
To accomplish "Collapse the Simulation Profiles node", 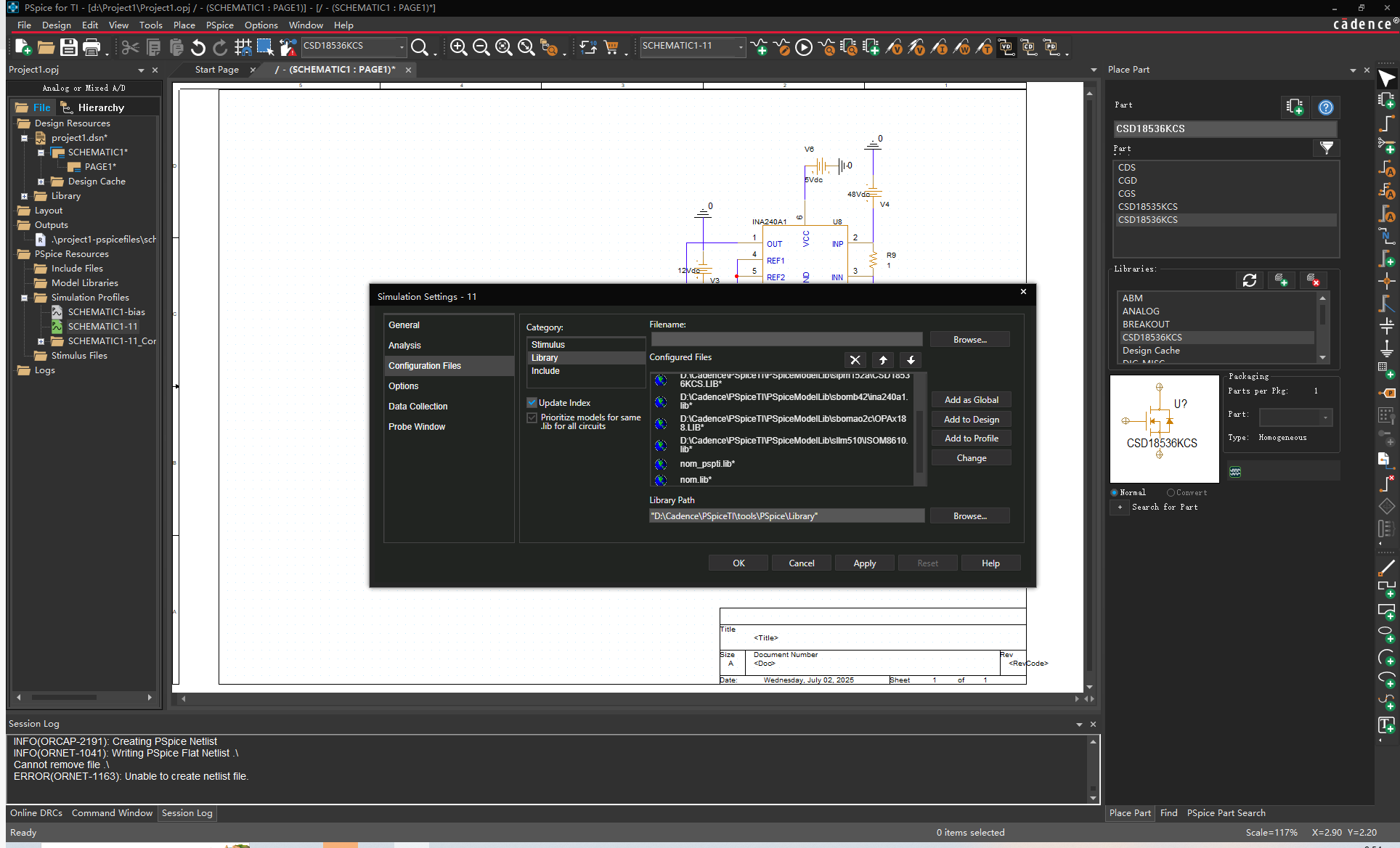I will tap(24, 298).
